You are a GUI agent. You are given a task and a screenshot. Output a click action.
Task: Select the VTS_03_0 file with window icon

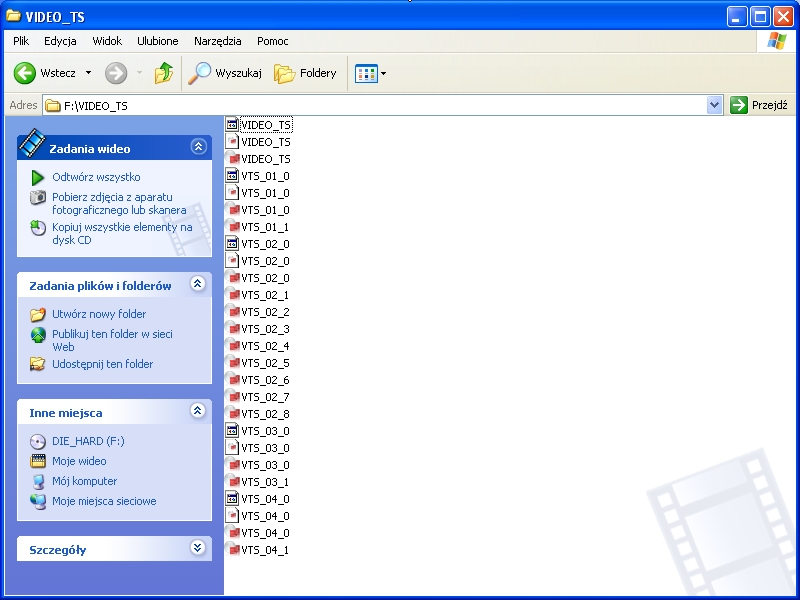tap(258, 431)
